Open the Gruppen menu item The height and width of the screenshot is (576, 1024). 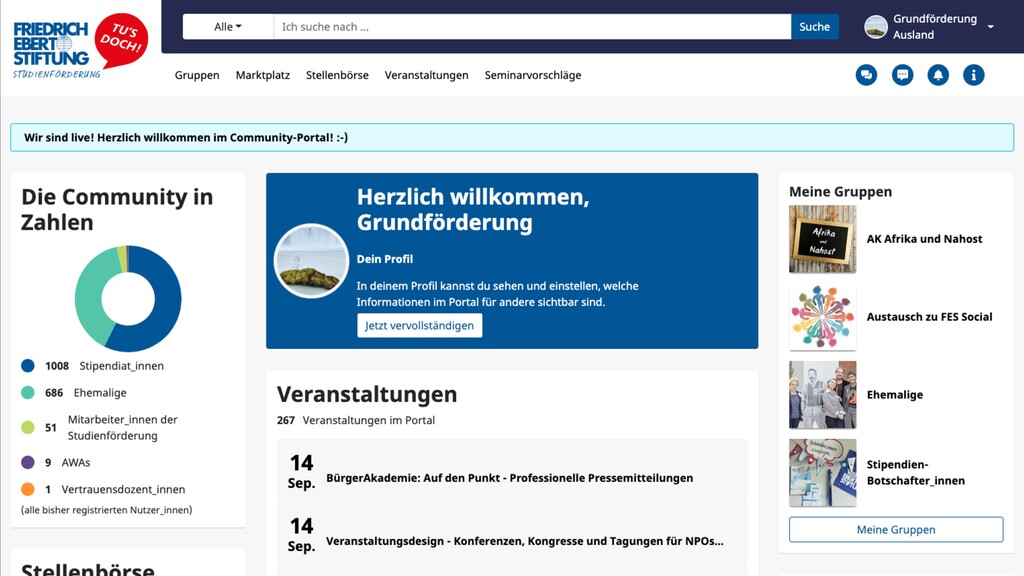click(197, 75)
